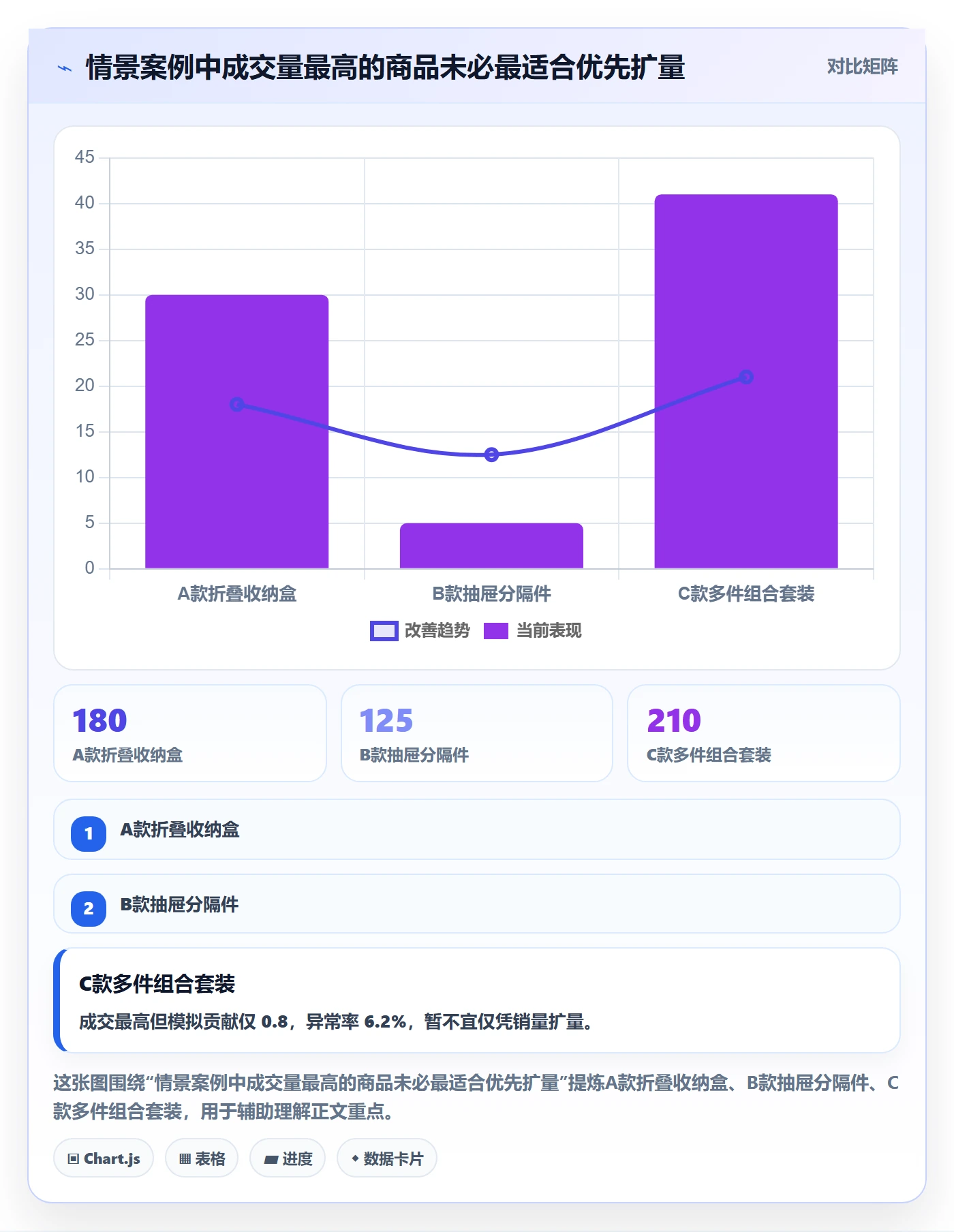Toggle the 当前表现 purple legend swatch

point(495,631)
